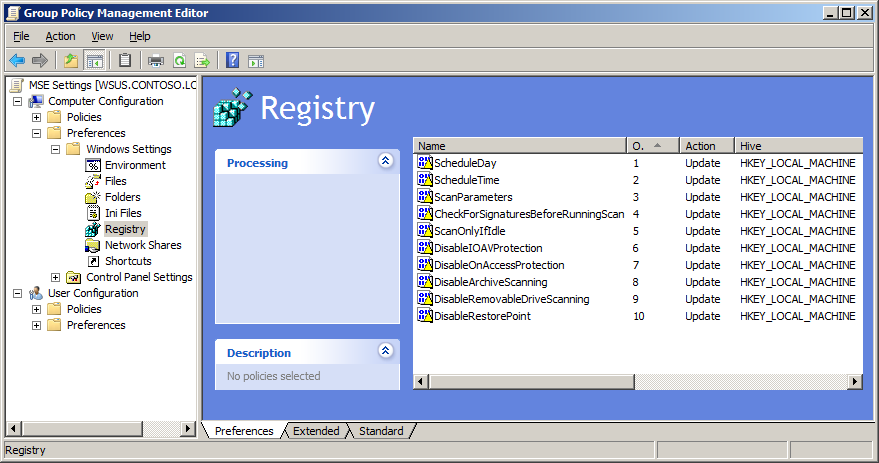Viewport: 879px width, 463px height.
Task: Click the Print icon in toolbar
Action: coord(156,60)
